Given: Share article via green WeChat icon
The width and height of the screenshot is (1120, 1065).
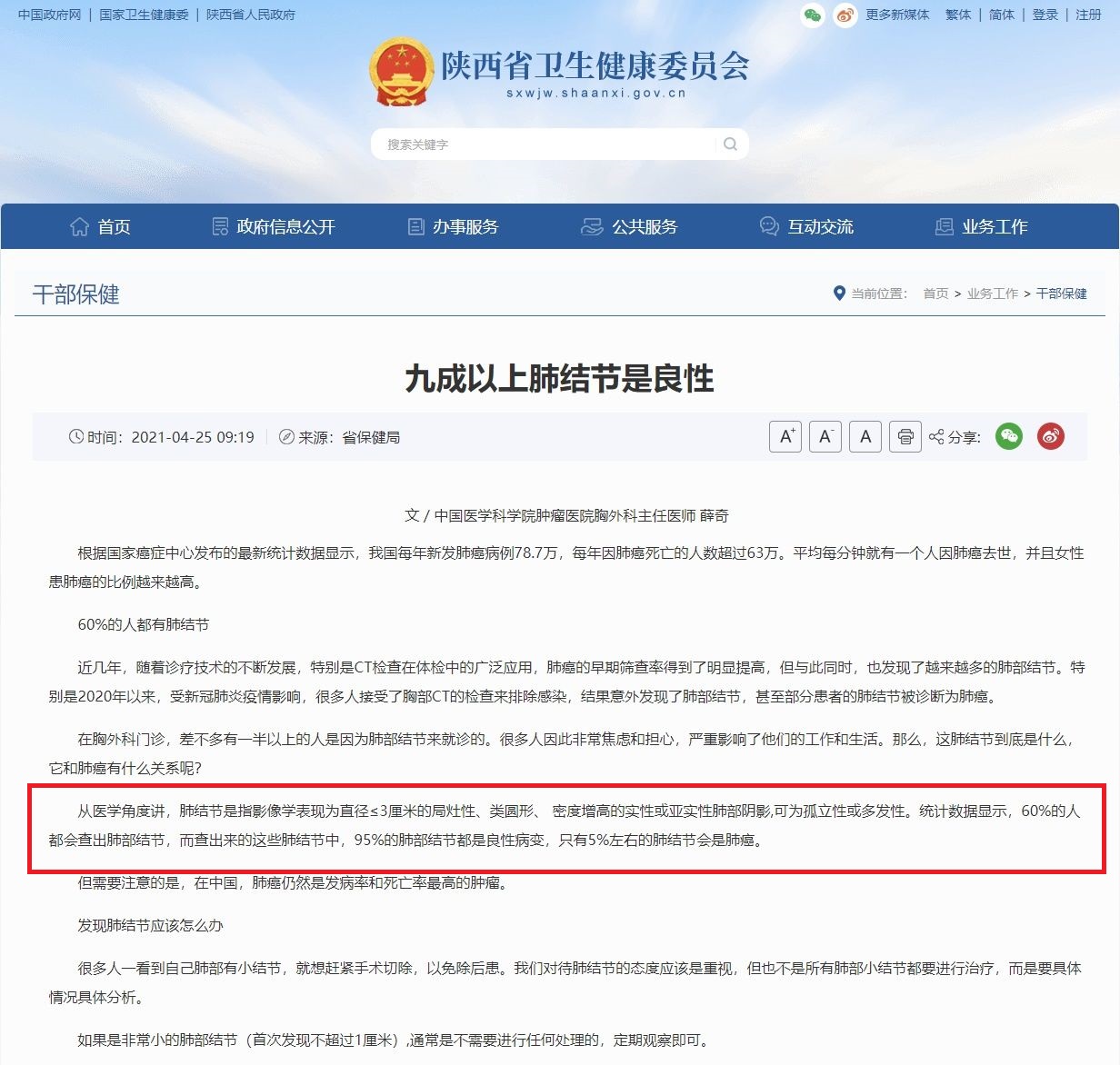Looking at the screenshot, I should [1009, 437].
